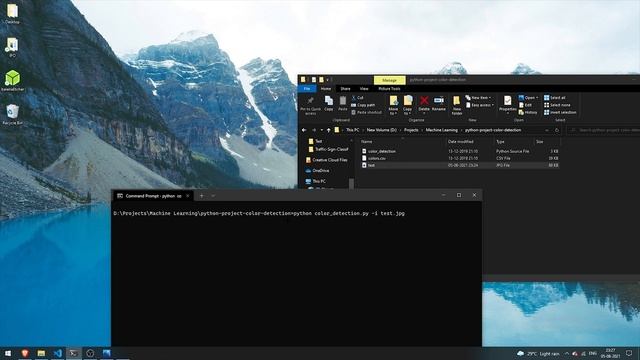
Task: Click New Volume (D:) in breadcrumb
Action: click(x=382, y=130)
